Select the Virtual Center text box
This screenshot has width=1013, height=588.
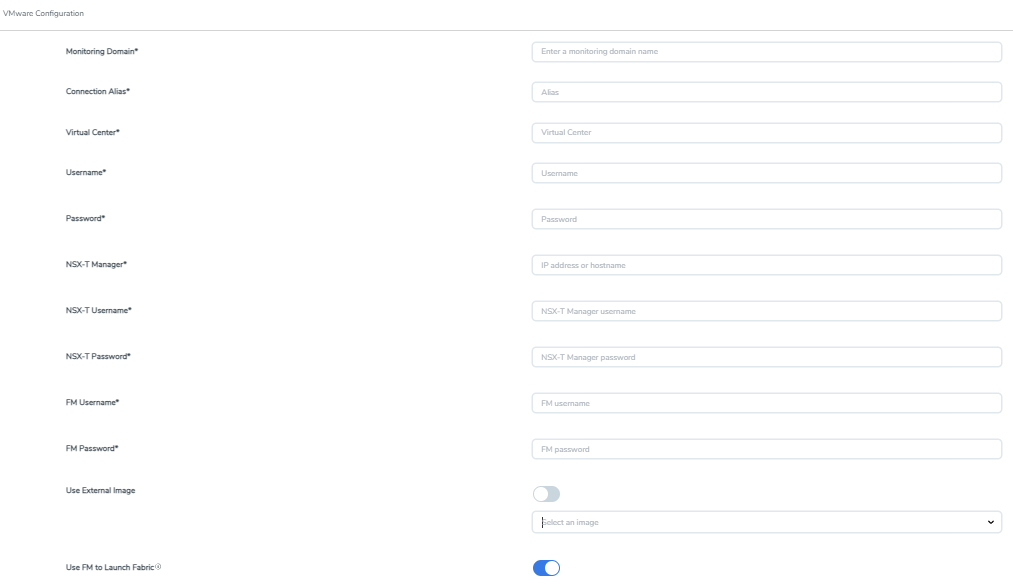[x=766, y=133]
